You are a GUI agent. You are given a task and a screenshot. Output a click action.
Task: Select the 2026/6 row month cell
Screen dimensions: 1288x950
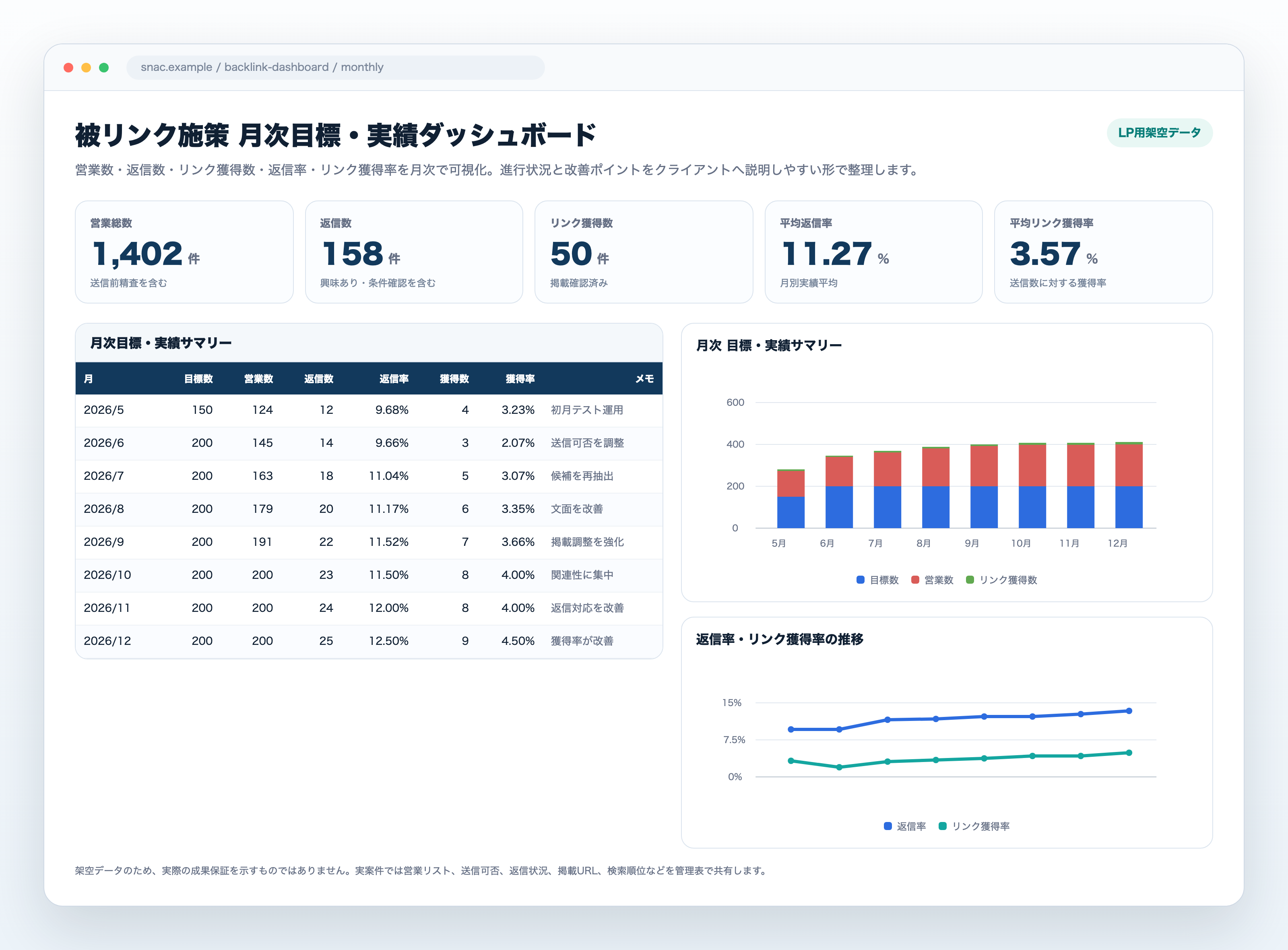coord(103,443)
